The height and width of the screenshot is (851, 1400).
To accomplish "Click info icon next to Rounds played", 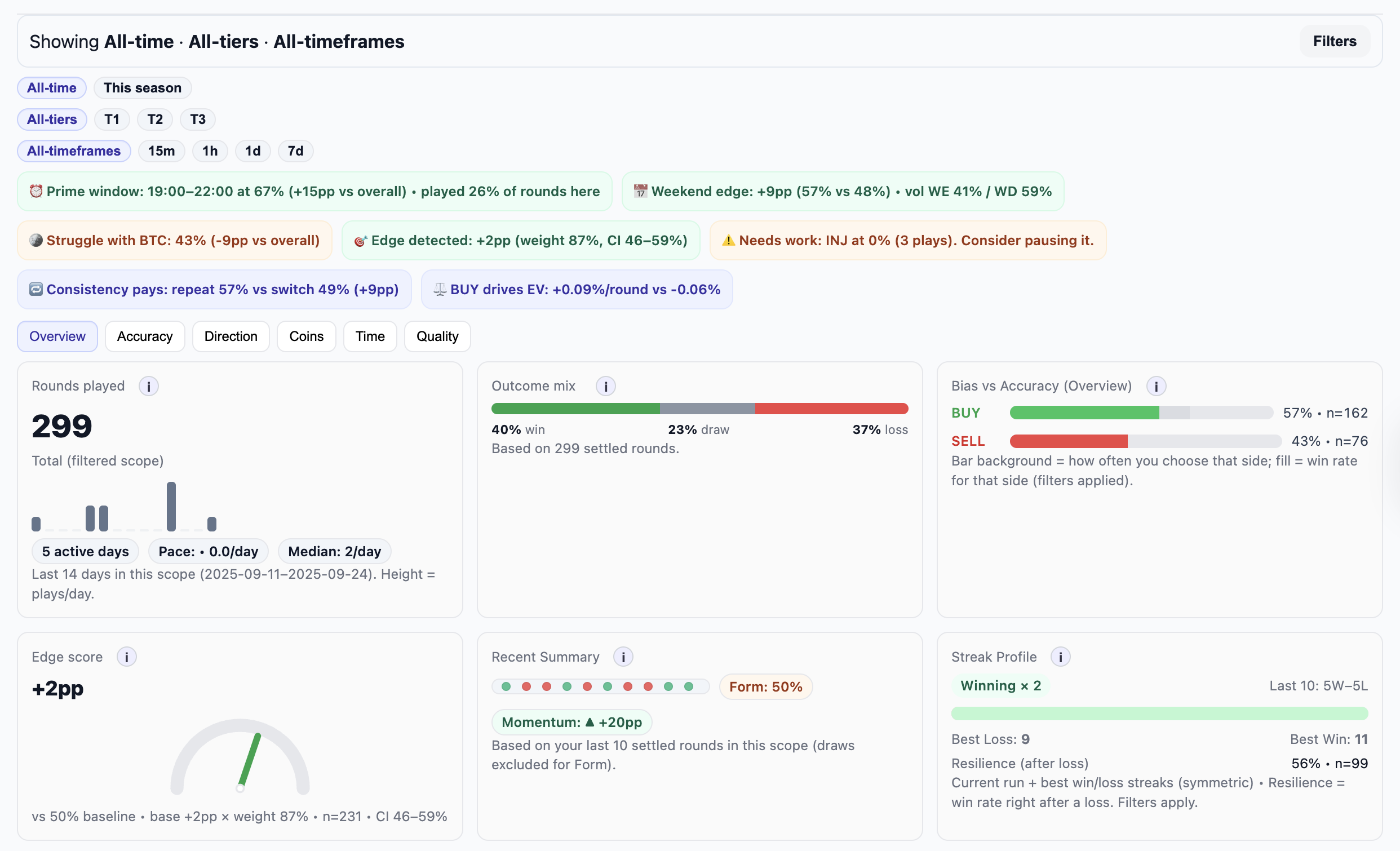I will pos(148,386).
